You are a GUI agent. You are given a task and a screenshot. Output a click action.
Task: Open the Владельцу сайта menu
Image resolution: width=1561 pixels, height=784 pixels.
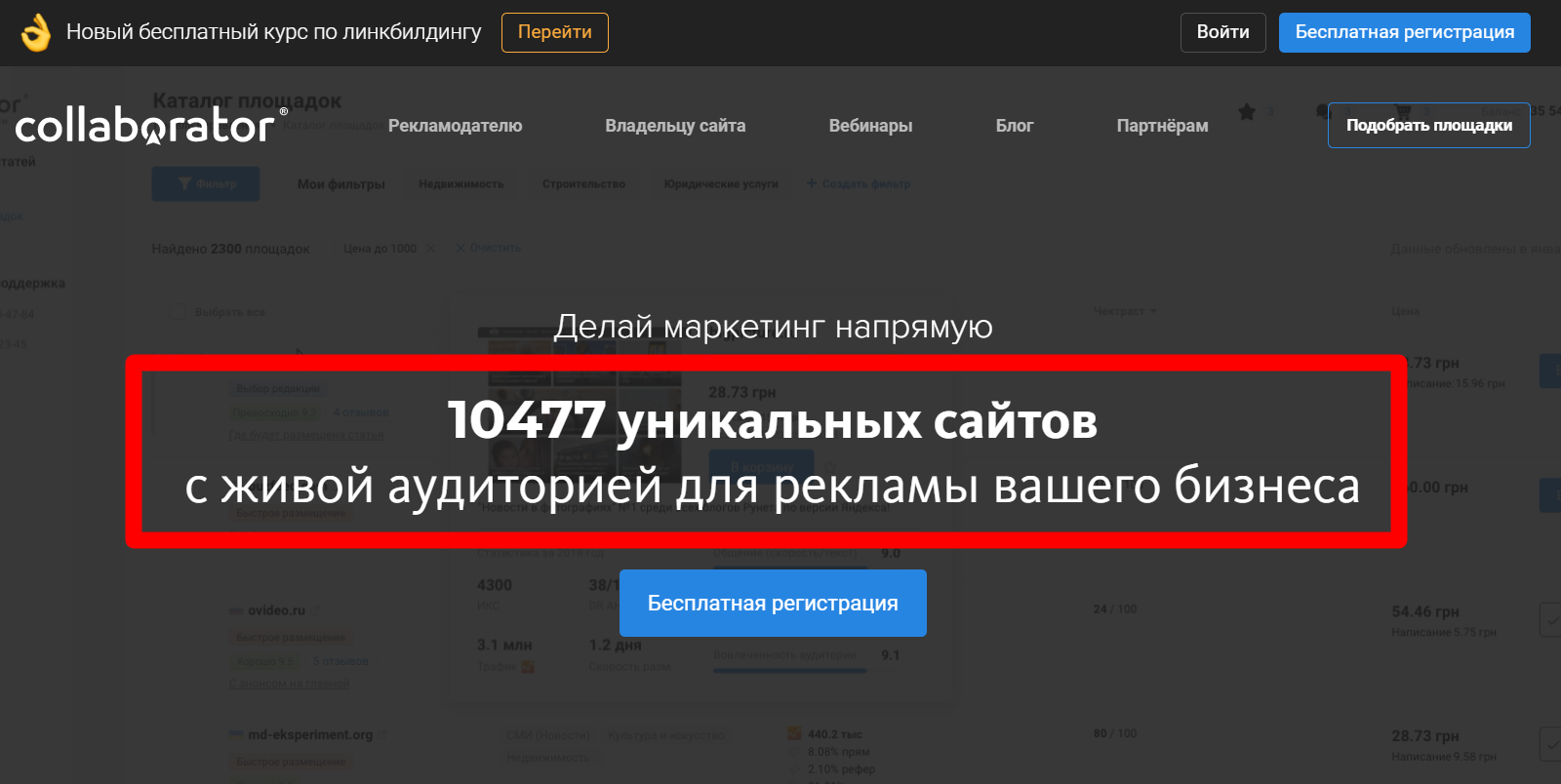[675, 126]
